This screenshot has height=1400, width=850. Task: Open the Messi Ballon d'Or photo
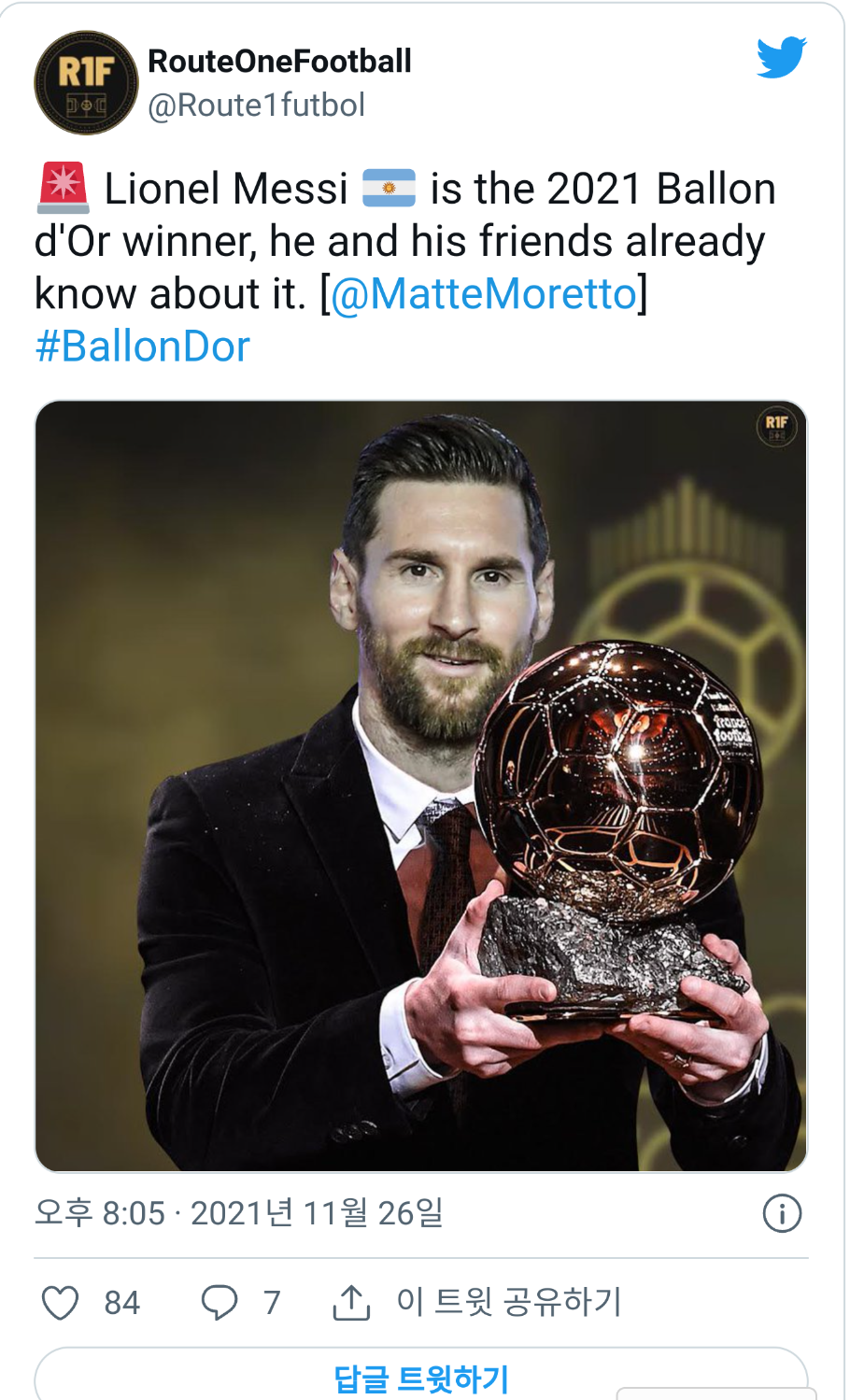point(420,785)
